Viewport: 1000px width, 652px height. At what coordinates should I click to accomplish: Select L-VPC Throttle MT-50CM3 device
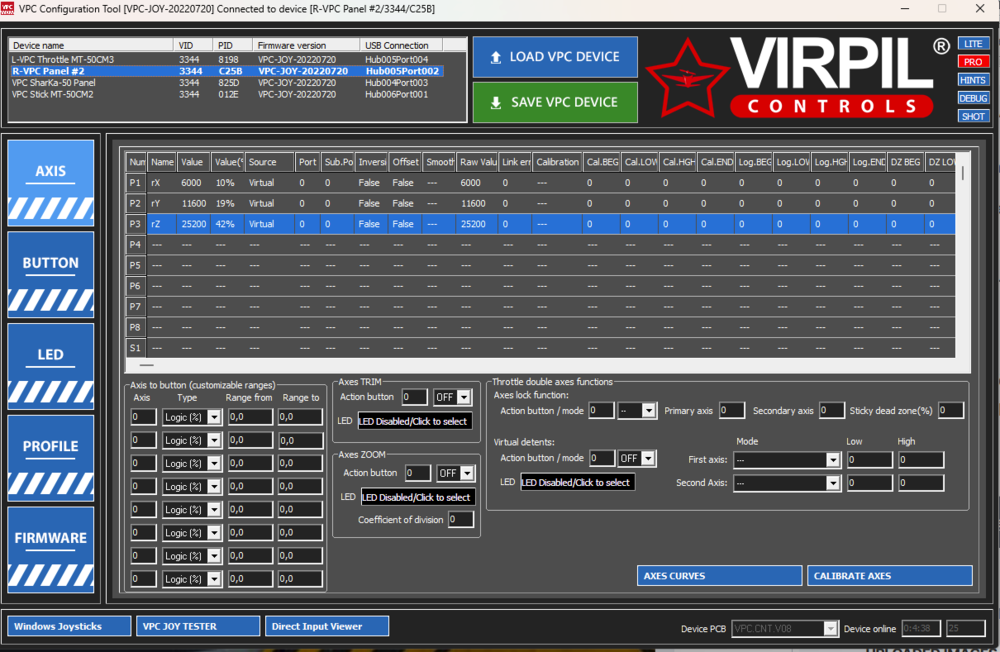tap(226, 59)
